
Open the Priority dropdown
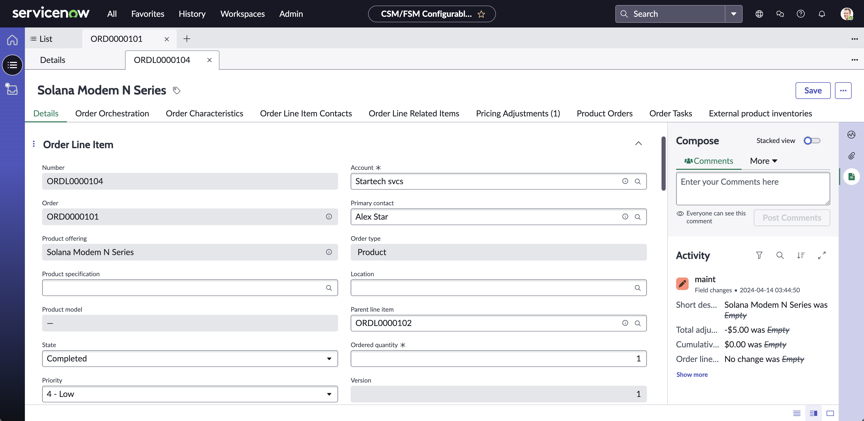[x=190, y=394]
